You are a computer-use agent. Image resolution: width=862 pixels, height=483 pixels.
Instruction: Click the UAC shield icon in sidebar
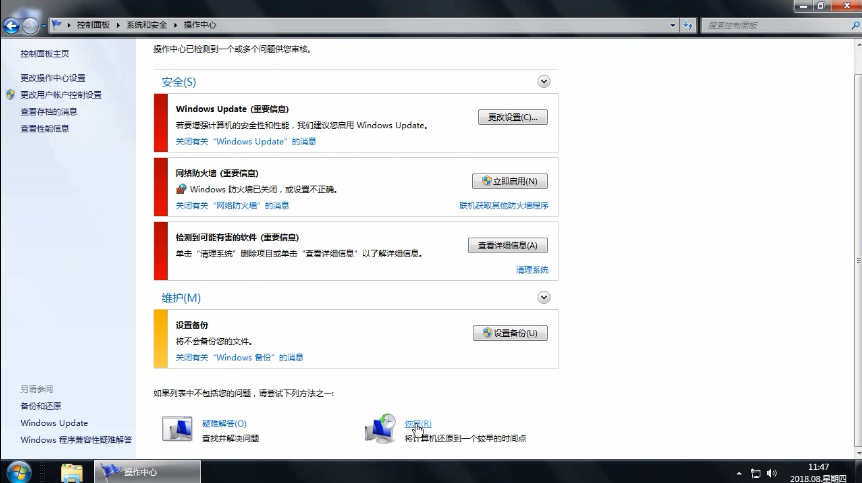click(x=10, y=95)
